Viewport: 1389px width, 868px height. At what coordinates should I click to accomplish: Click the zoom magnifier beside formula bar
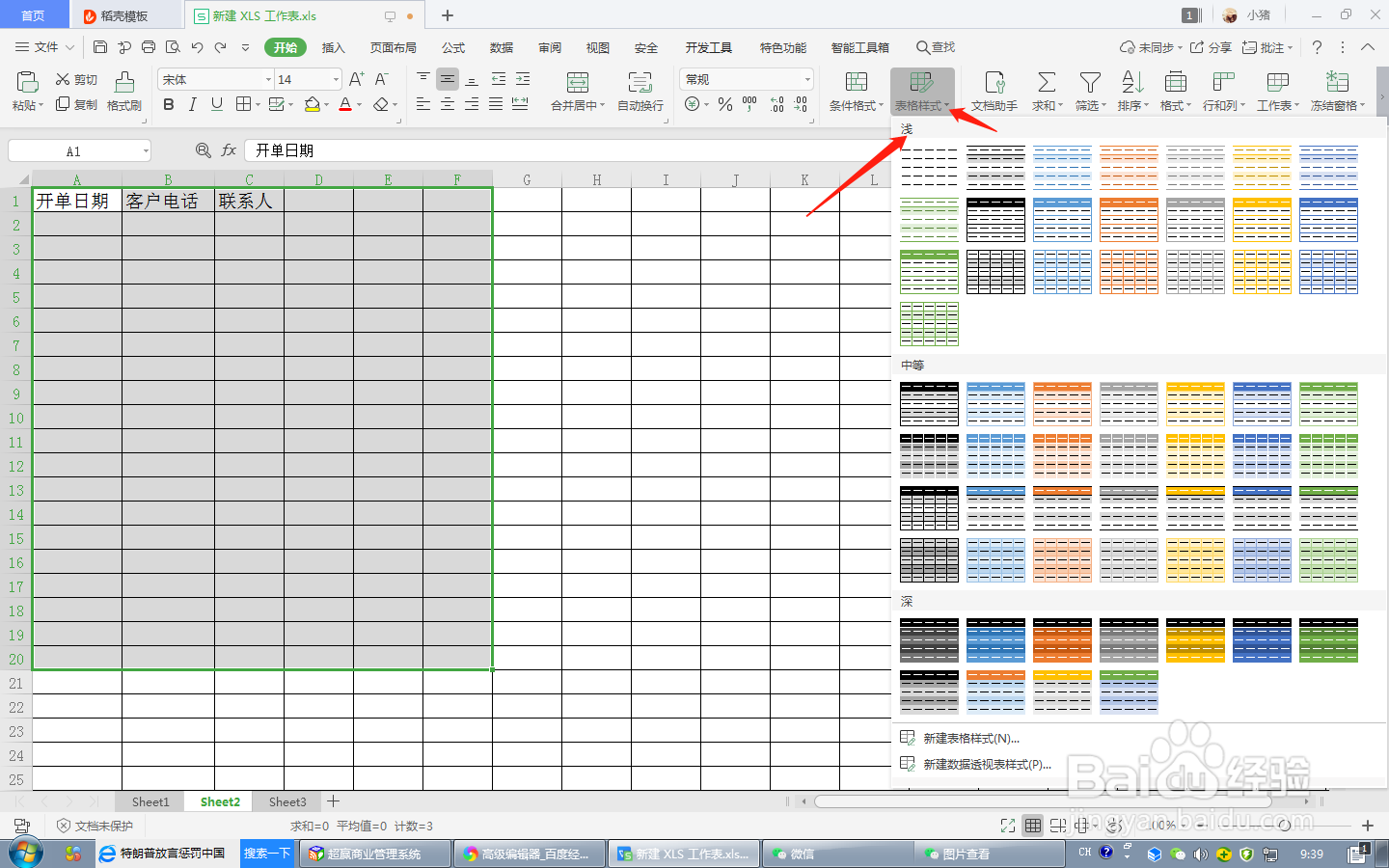tap(203, 150)
